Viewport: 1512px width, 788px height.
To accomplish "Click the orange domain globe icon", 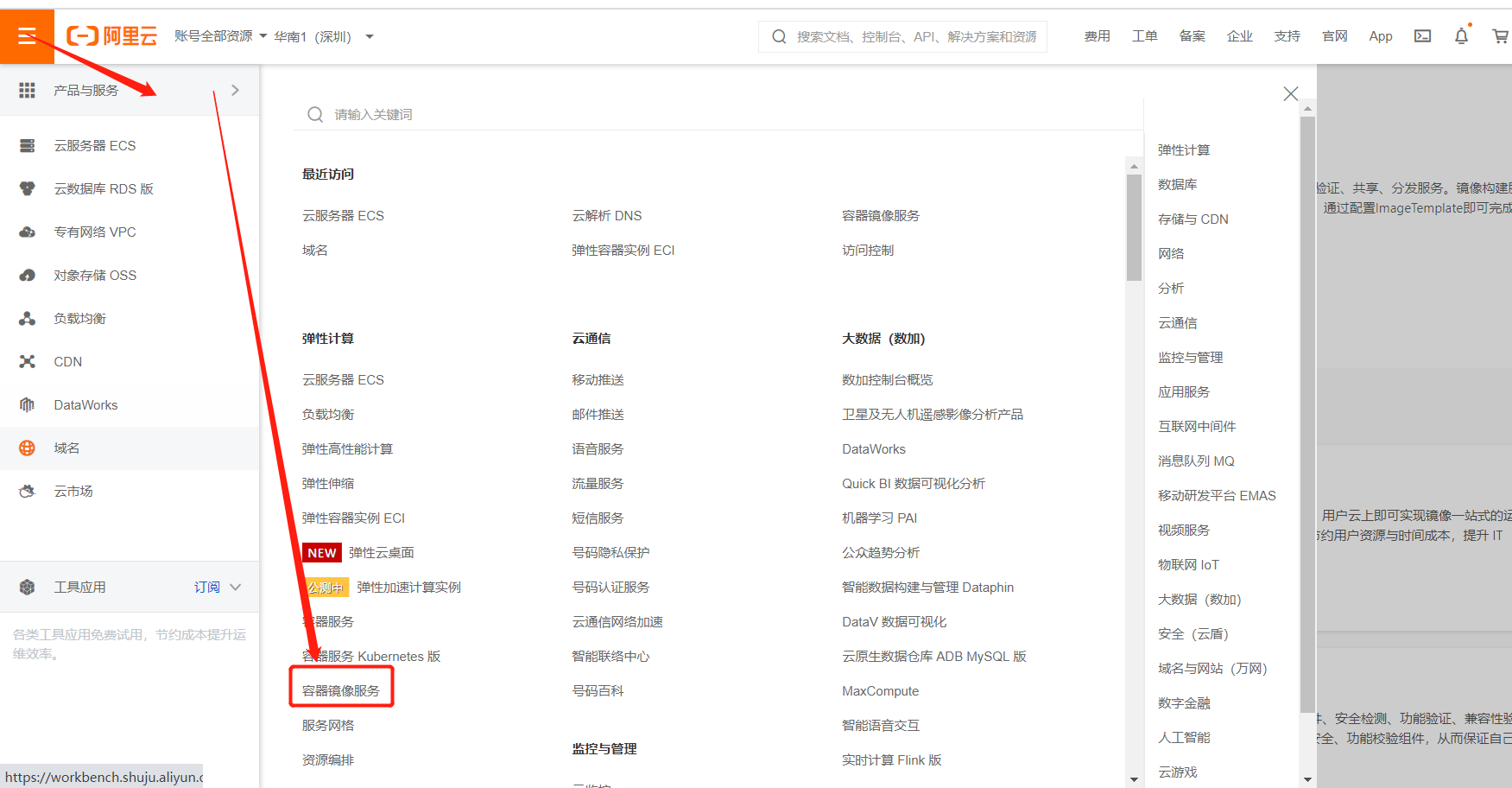I will (28, 448).
